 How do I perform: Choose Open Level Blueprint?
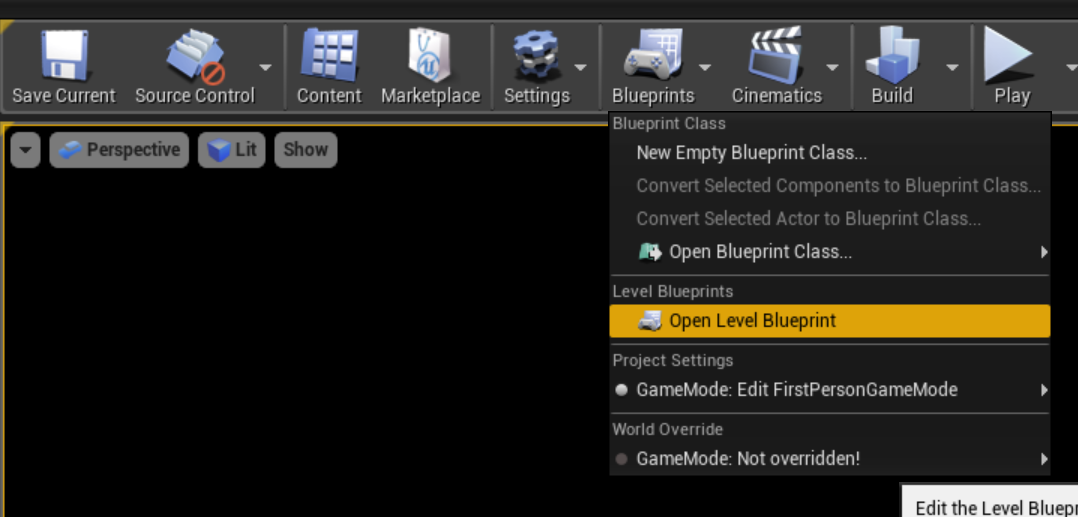coord(752,321)
